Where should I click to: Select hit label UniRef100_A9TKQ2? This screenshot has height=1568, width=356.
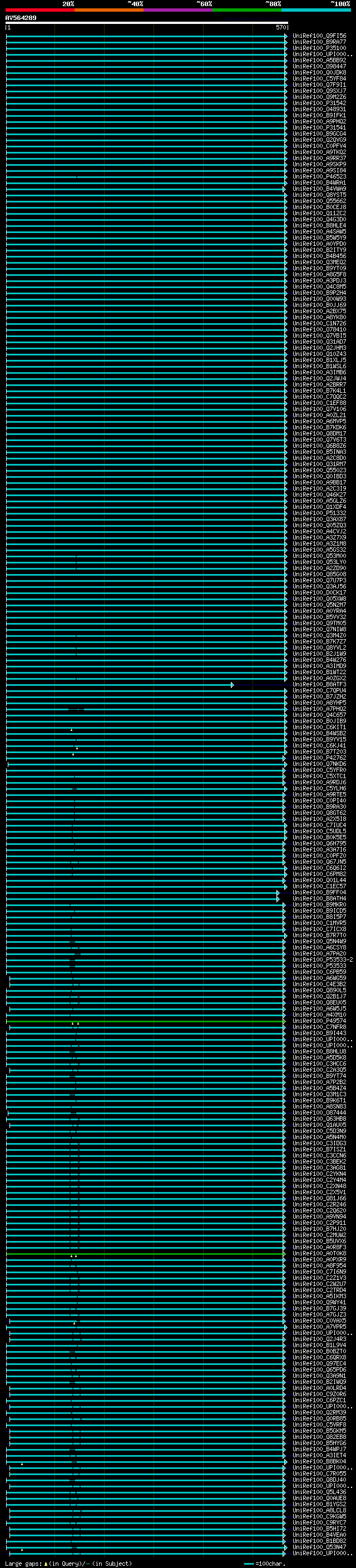[319, 152]
